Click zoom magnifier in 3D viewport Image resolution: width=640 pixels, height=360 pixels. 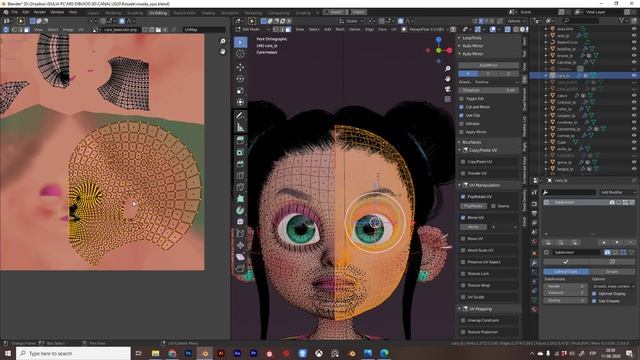[448, 69]
